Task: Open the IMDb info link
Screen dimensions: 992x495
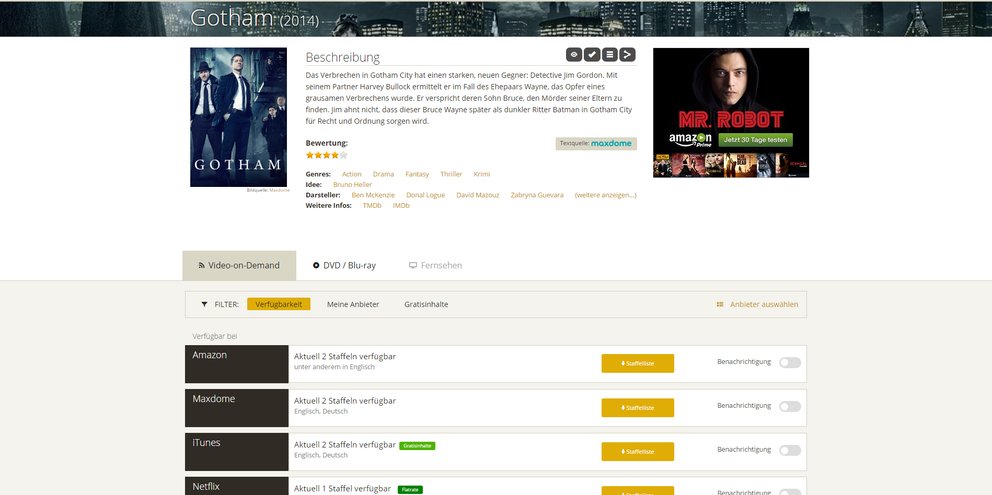Action: [x=401, y=206]
